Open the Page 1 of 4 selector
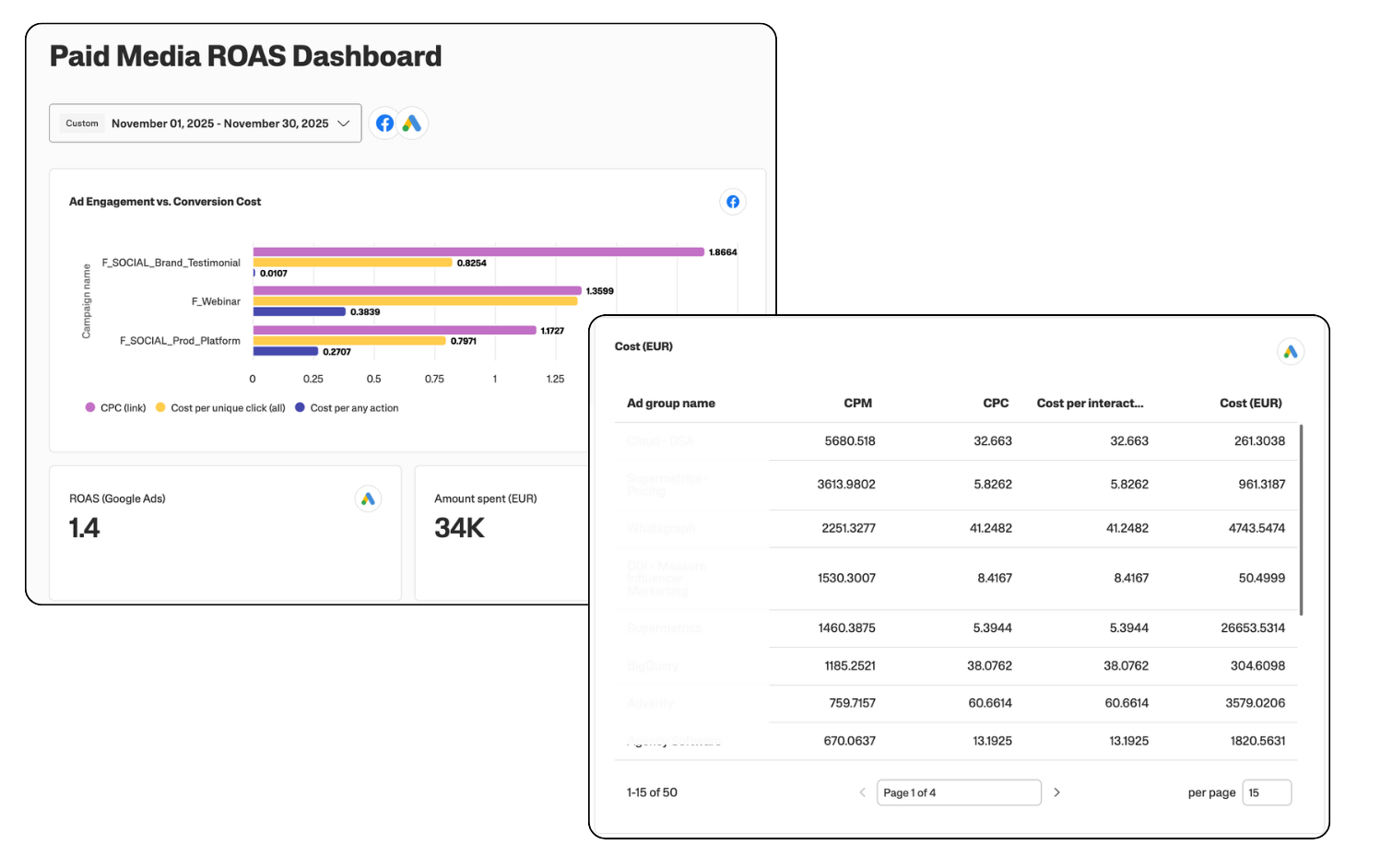Screen dimensions: 1392x868 click(x=958, y=792)
